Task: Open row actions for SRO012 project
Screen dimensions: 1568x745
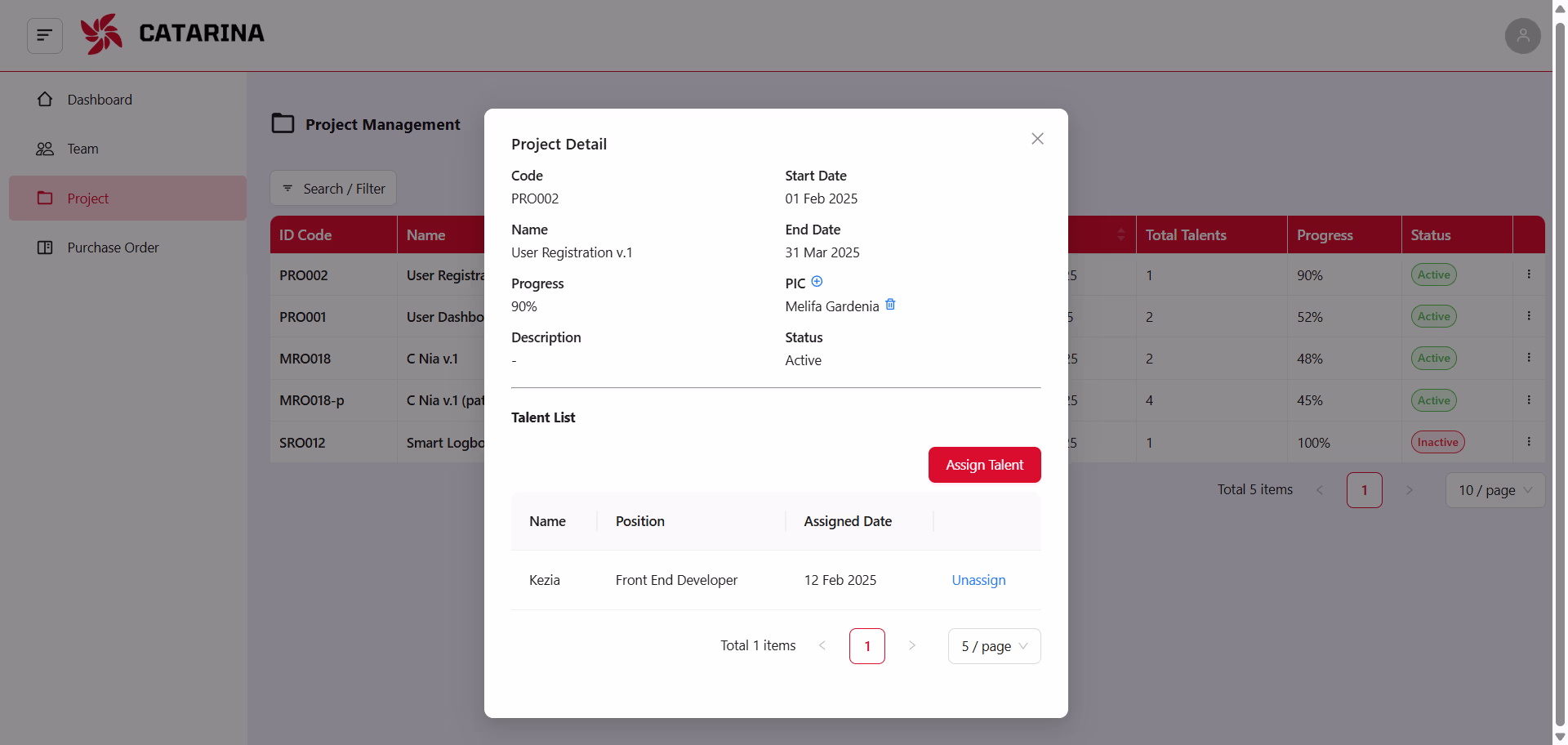Action: tap(1529, 442)
